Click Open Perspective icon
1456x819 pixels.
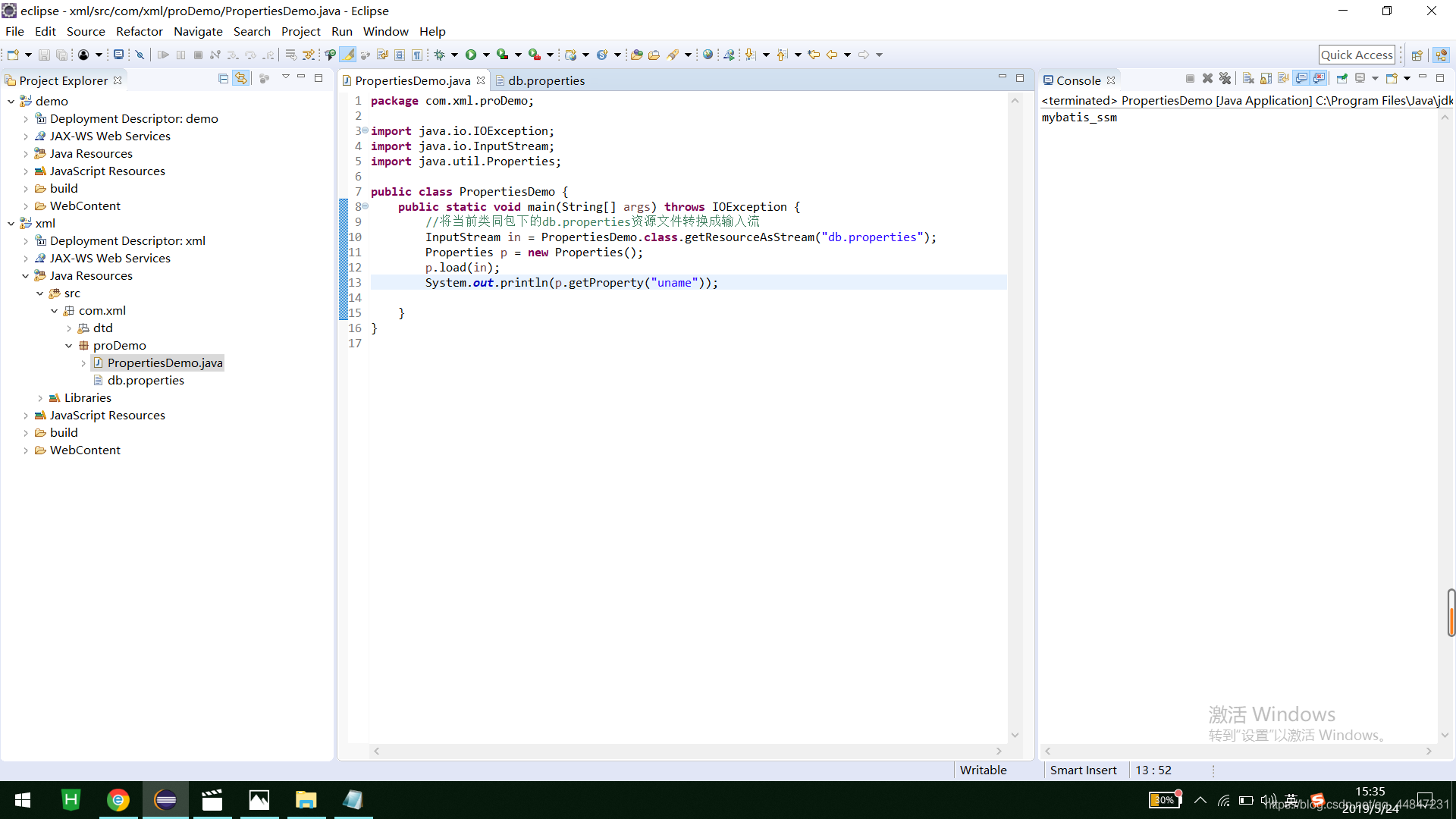(1417, 55)
